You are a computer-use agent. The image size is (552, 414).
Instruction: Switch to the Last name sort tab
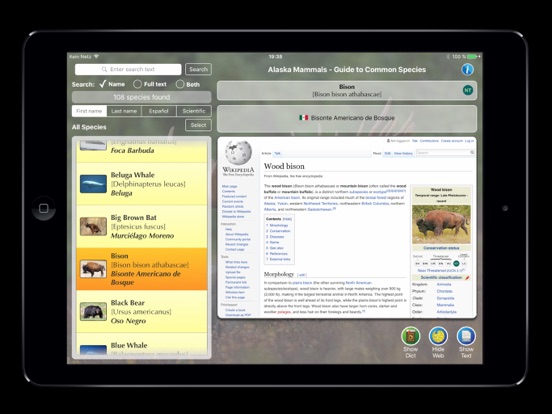[x=124, y=111]
